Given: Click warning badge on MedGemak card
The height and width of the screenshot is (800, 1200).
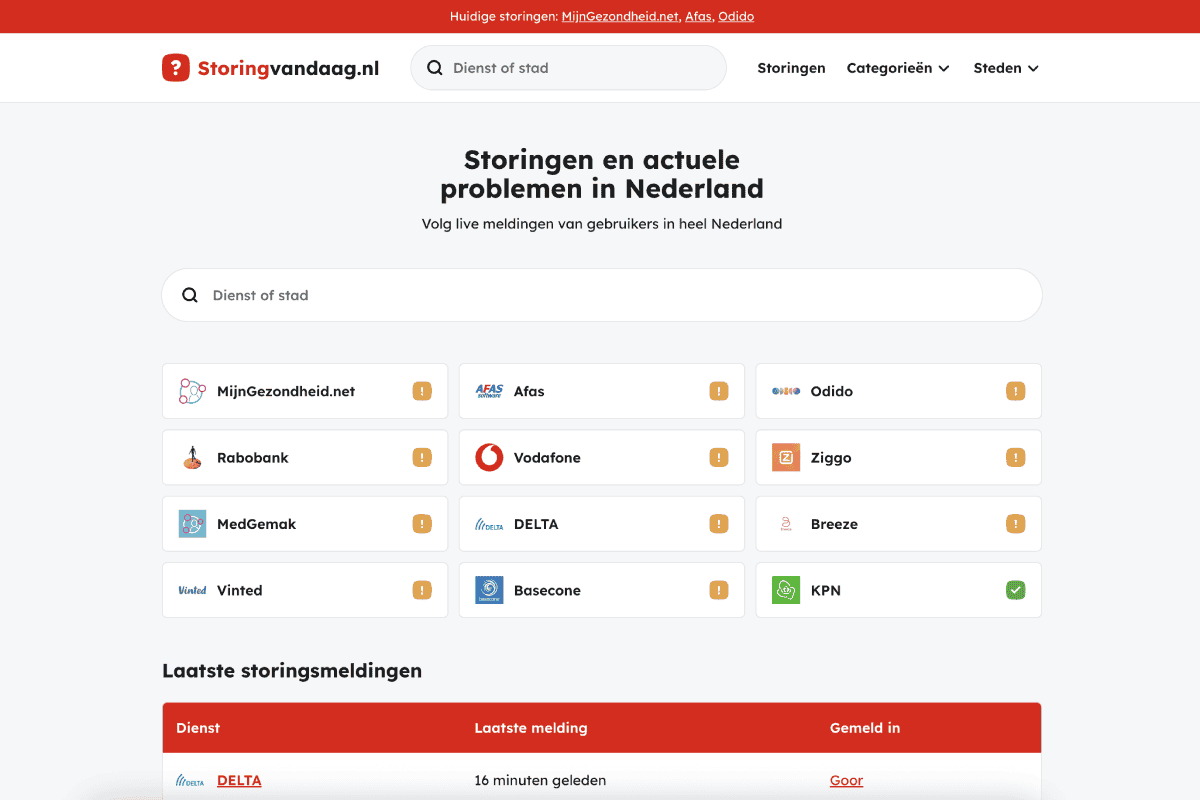Looking at the screenshot, I should (422, 524).
